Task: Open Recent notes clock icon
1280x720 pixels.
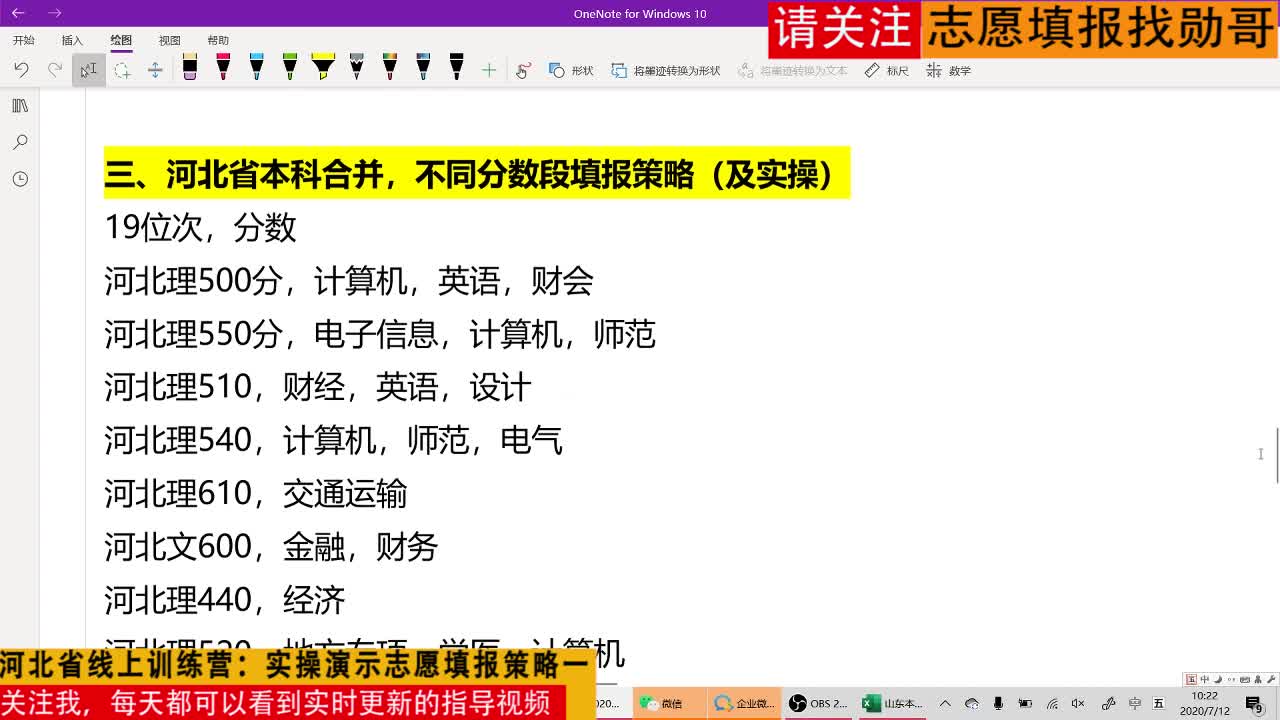Action: tap(20, 179)
